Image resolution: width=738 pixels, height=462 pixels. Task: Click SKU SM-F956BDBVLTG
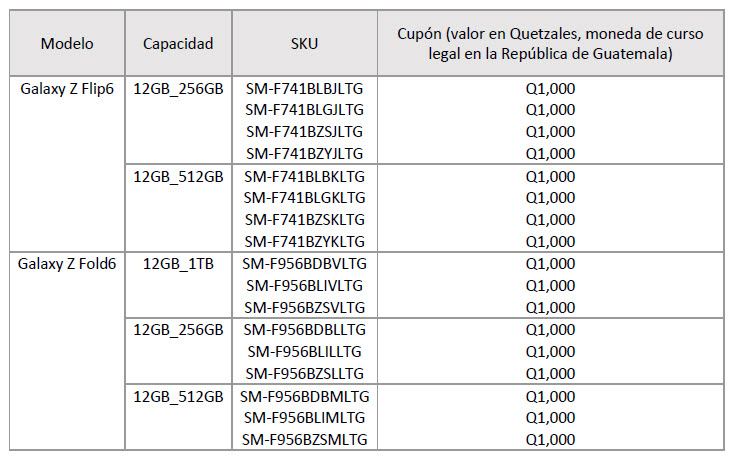tap(305, 264)
